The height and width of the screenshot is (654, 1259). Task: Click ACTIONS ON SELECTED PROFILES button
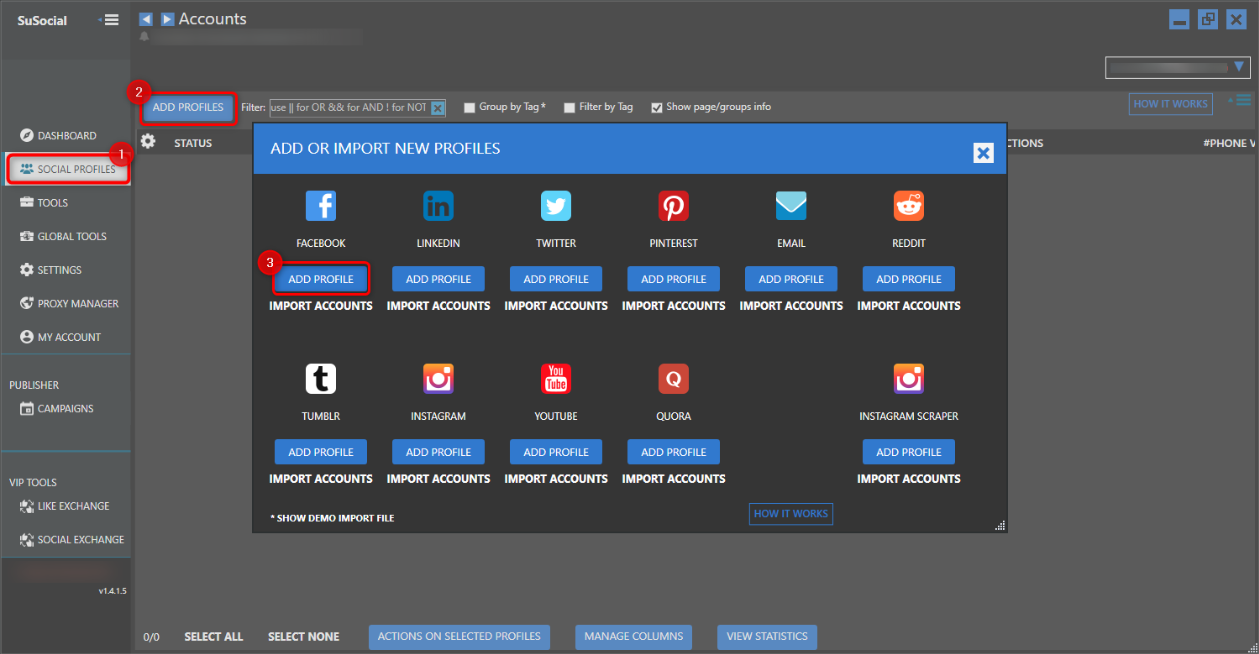click(x=459, y=636)
